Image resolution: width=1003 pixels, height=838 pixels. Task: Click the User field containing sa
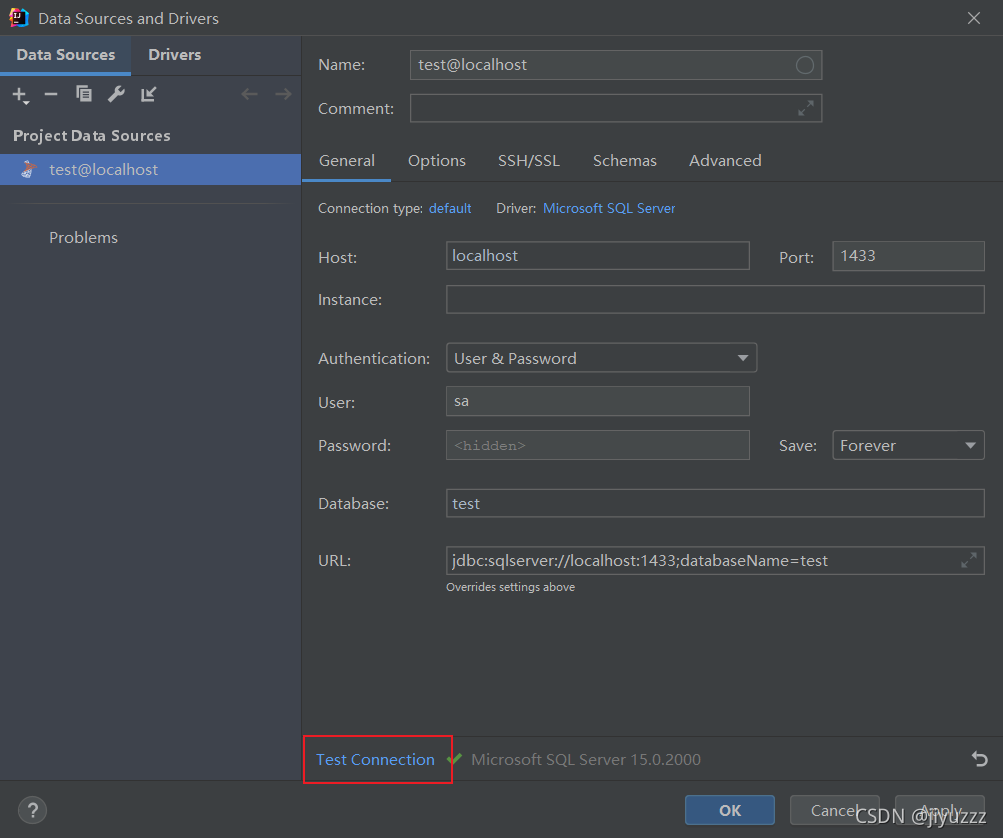pyautogui.click(x=597, y=401)
